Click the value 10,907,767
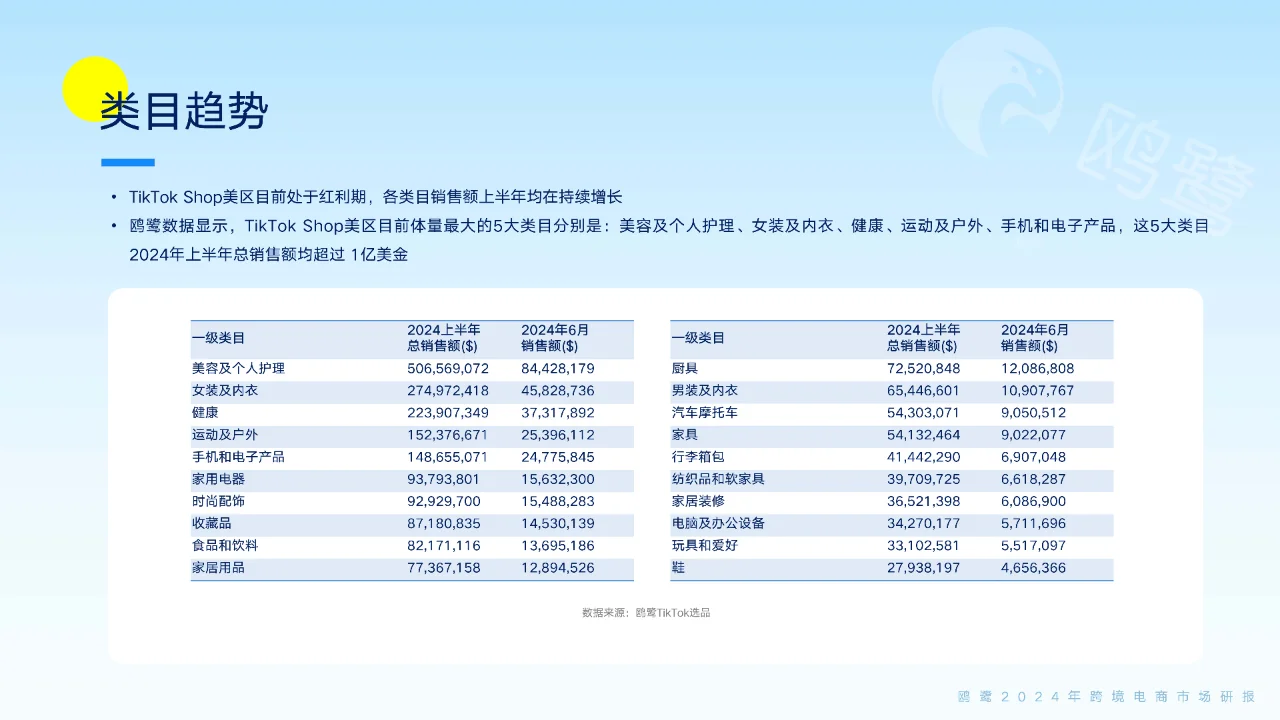This screenshot has height=720, width=1280. (1038, 391)
